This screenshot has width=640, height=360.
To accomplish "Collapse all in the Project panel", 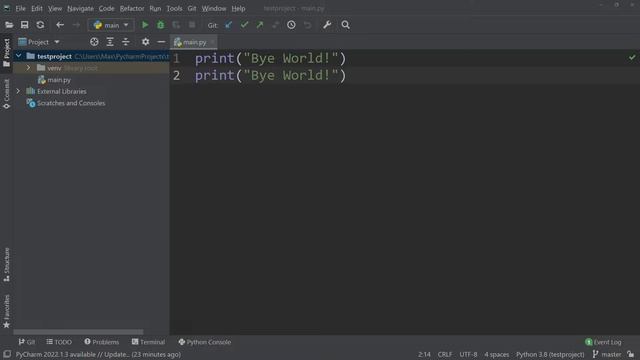I will 126,42.
